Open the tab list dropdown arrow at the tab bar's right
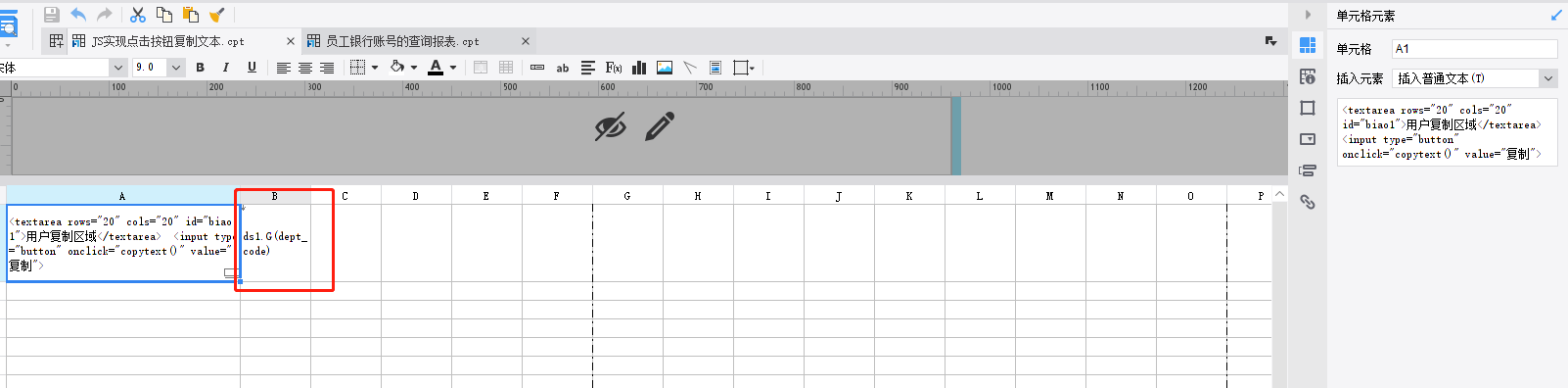This screenshot has width=1568, height=388. click(x=1270, y=41)
